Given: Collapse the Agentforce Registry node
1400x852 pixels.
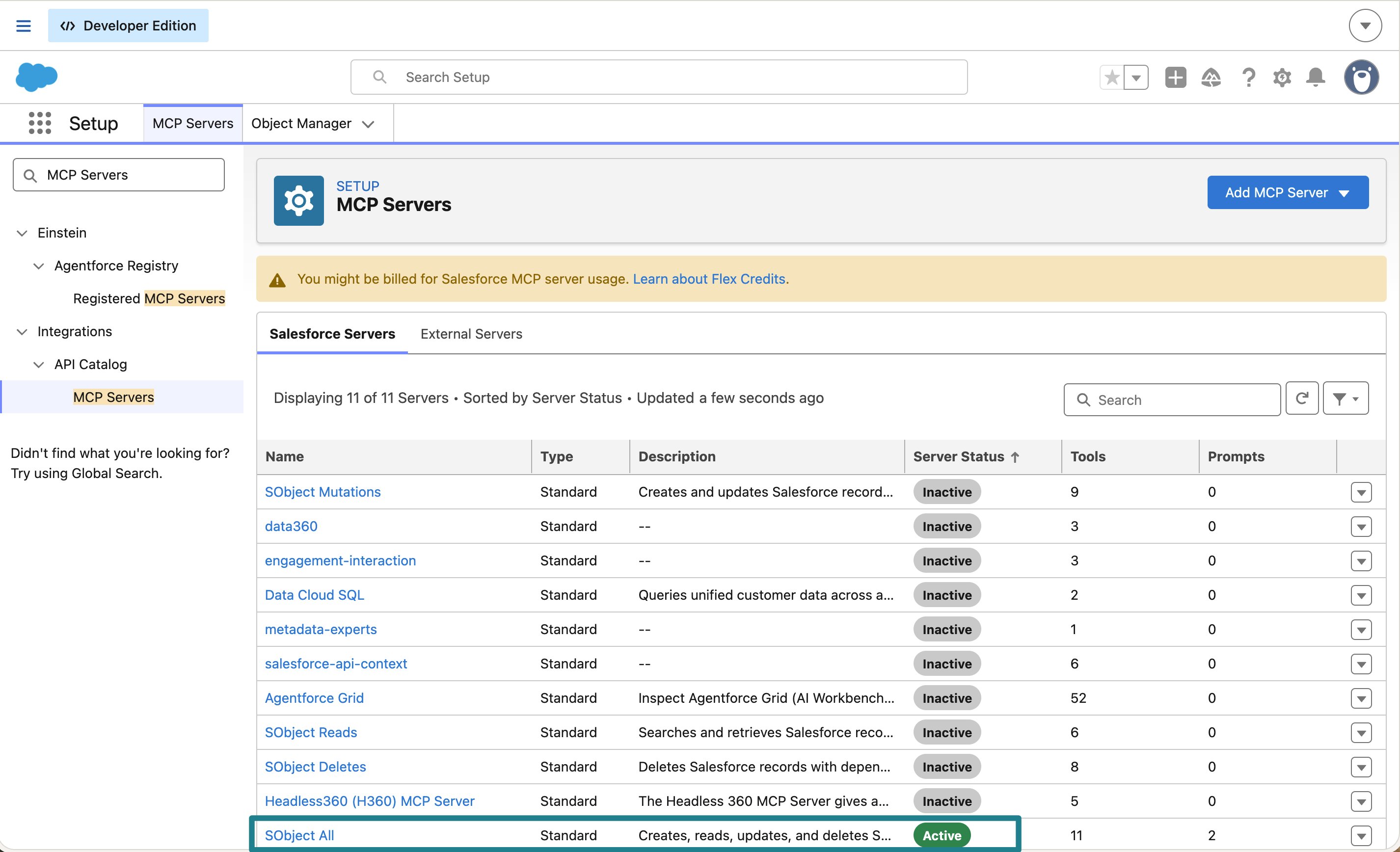Looking at the screenshot, I should point(39,266).
